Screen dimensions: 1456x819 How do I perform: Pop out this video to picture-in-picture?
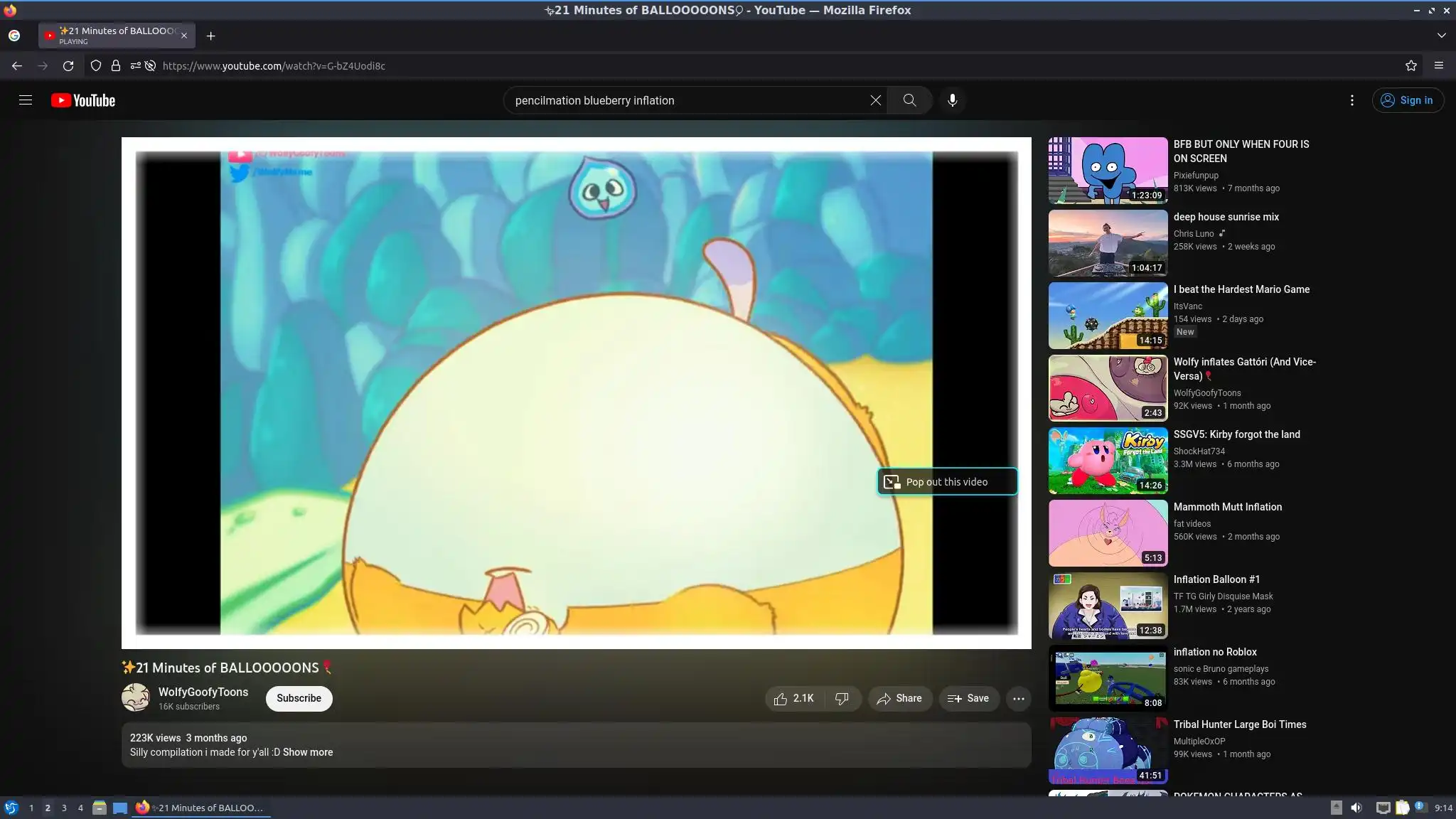[946, 481]
